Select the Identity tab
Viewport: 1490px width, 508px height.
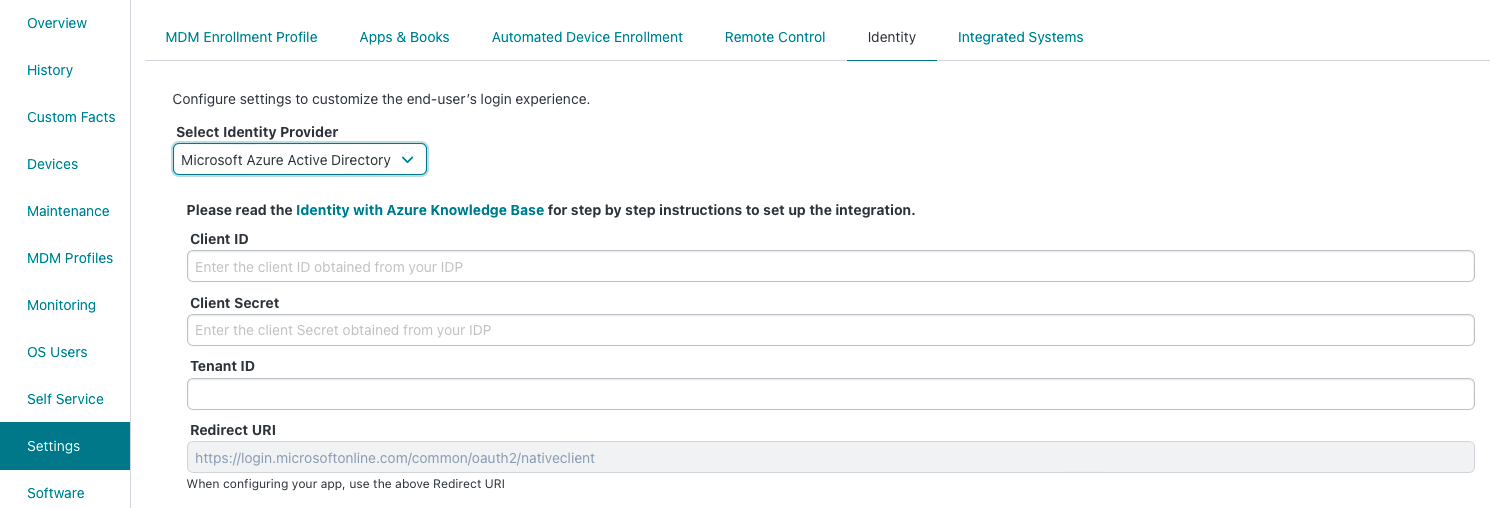(892, 37)
